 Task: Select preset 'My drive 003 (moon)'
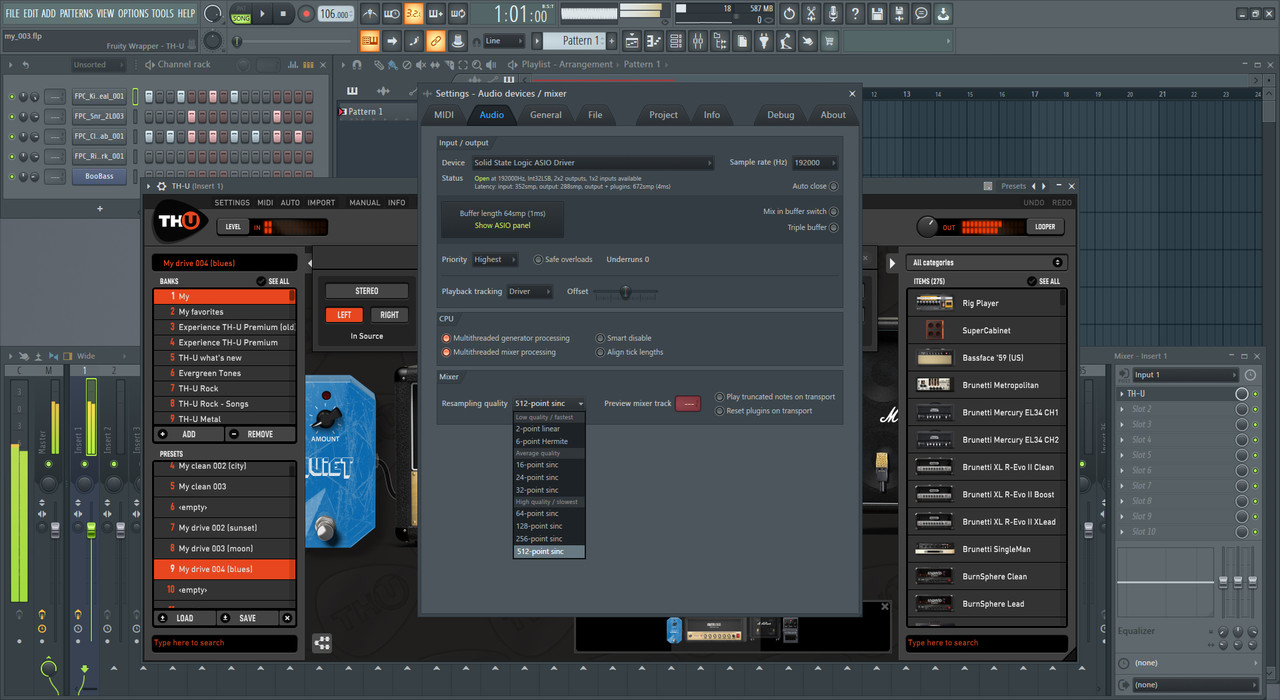pyautogui.click(x=224, y=548)
